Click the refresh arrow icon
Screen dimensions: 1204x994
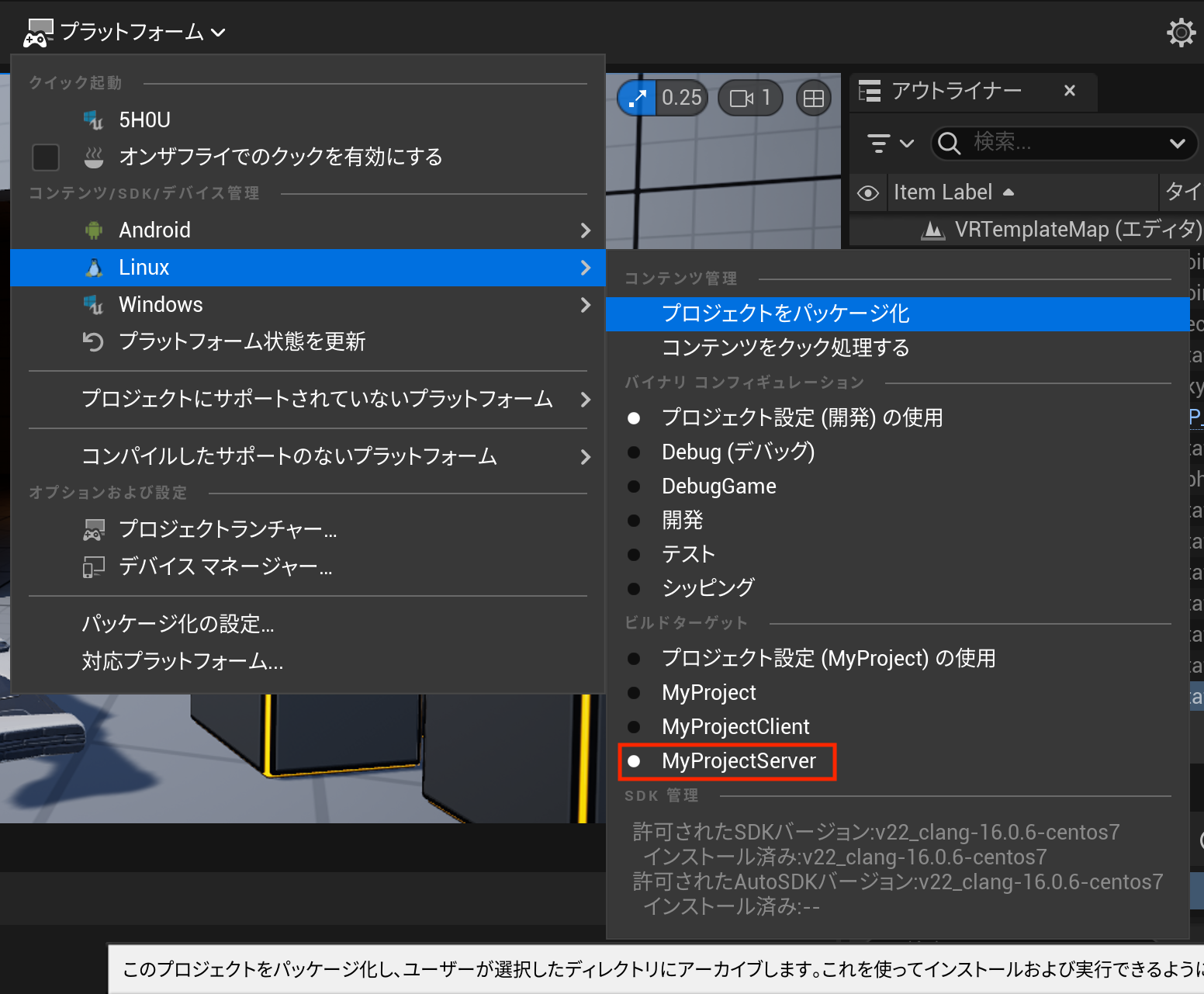click(94, 341)
